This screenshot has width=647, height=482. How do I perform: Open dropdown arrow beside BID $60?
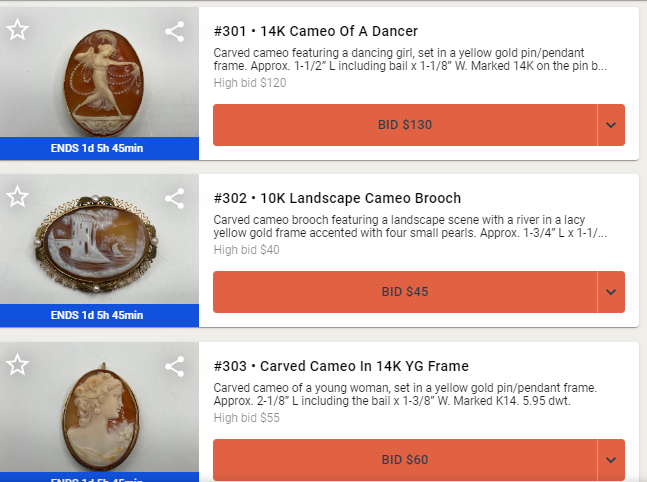tap(611, 459)
